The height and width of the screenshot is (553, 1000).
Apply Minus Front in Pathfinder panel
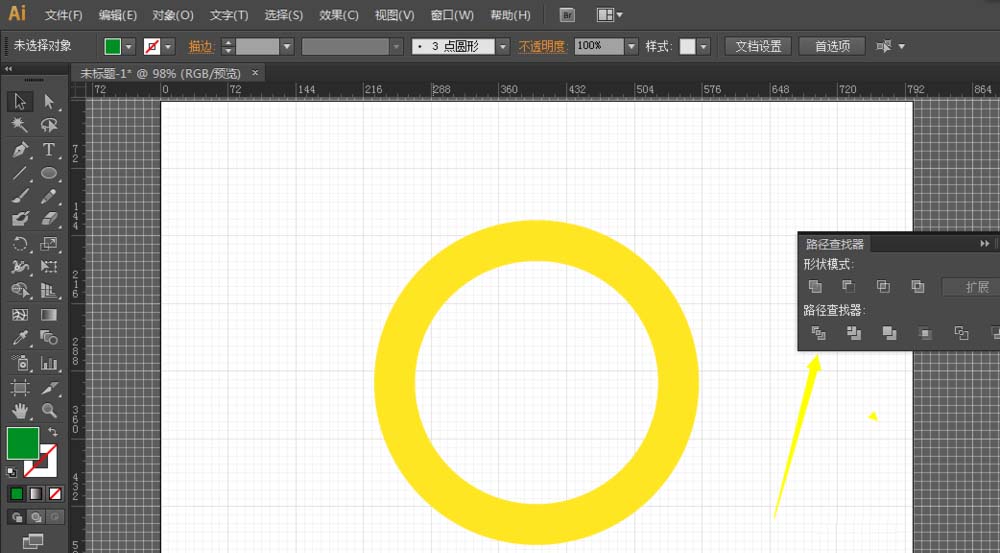click(849, 287)
